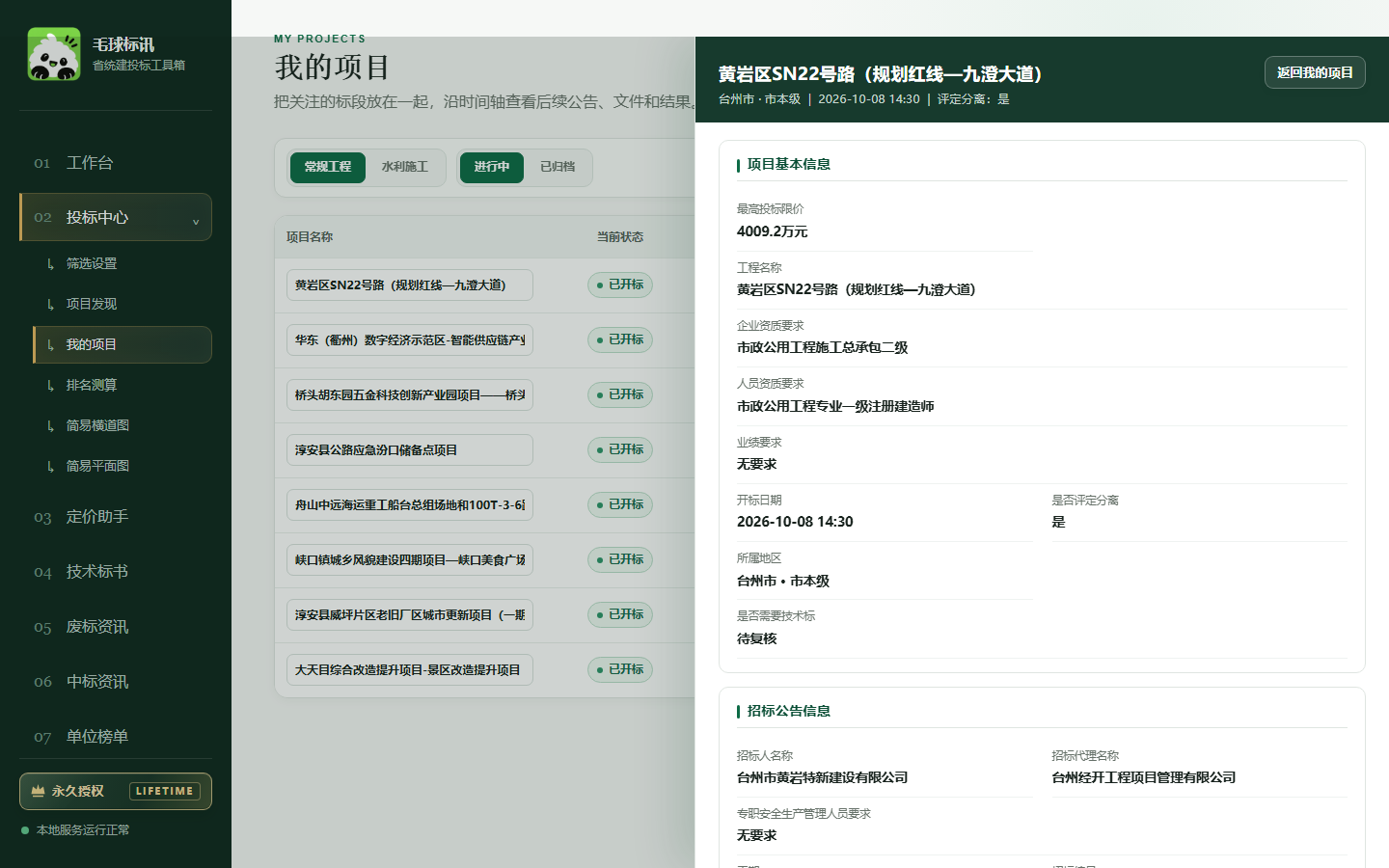Open project 舟山中远海运重工船台总组场地

[410, 505]
